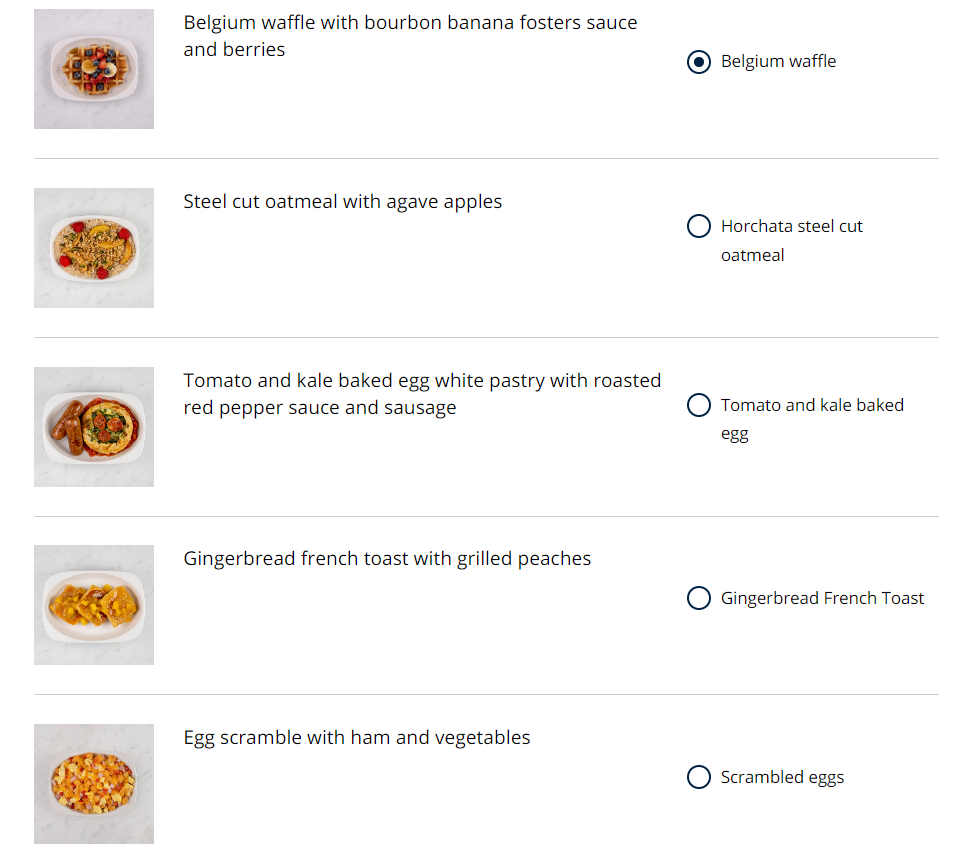
Task: View the baked egg and sausage image
Action: (x=94, y=427)
